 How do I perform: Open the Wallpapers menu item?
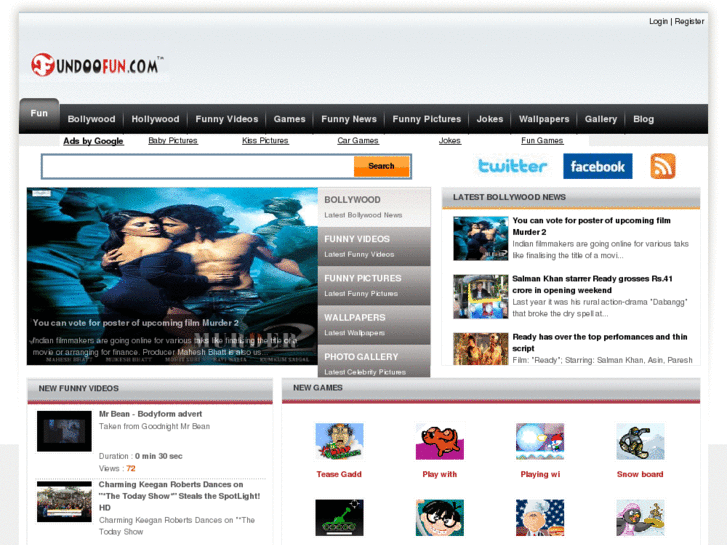544,119
